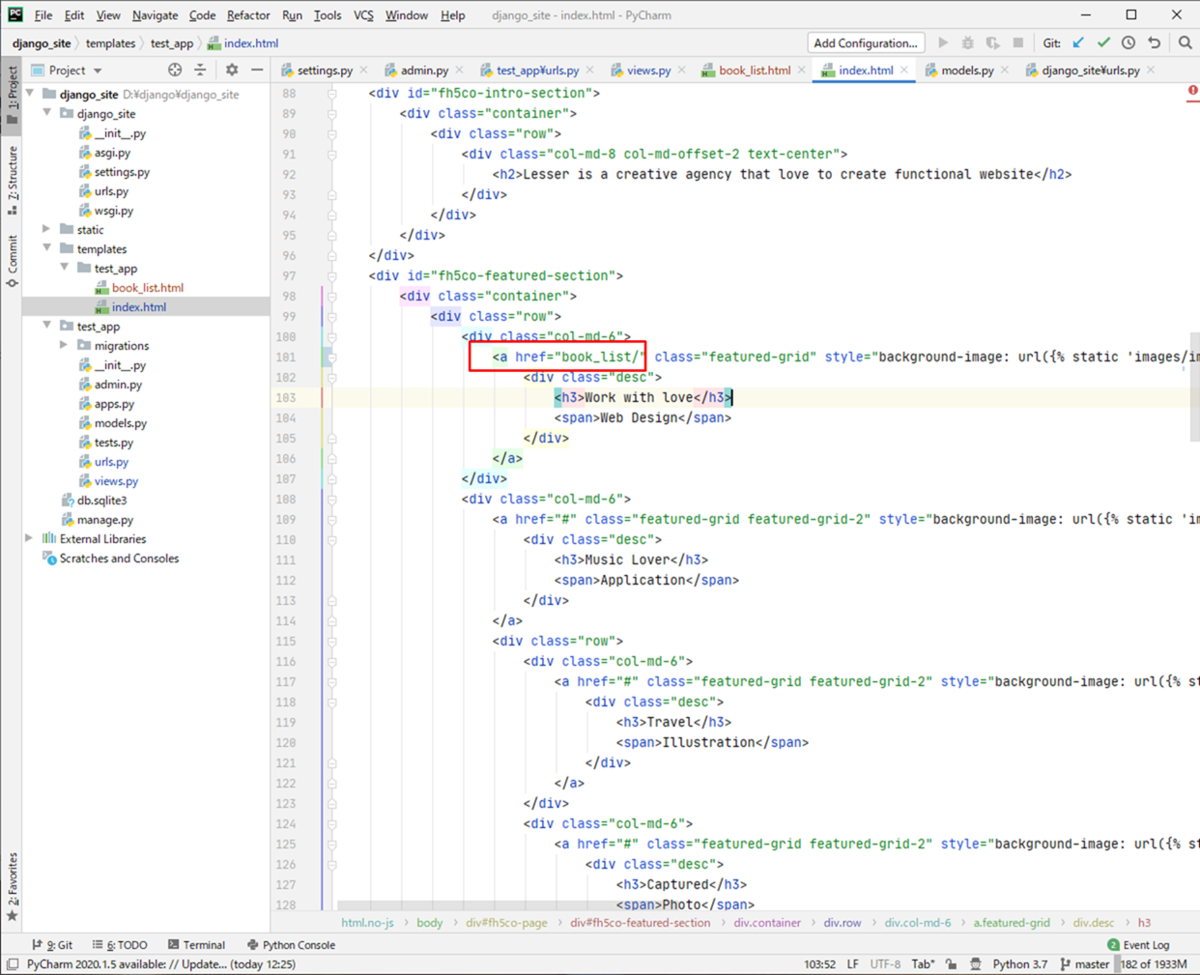The width and height of the screenshot is (1200, 975).
Task: Open Search Everywhere magnifier icon
Action: click(x=1183, y=43)
